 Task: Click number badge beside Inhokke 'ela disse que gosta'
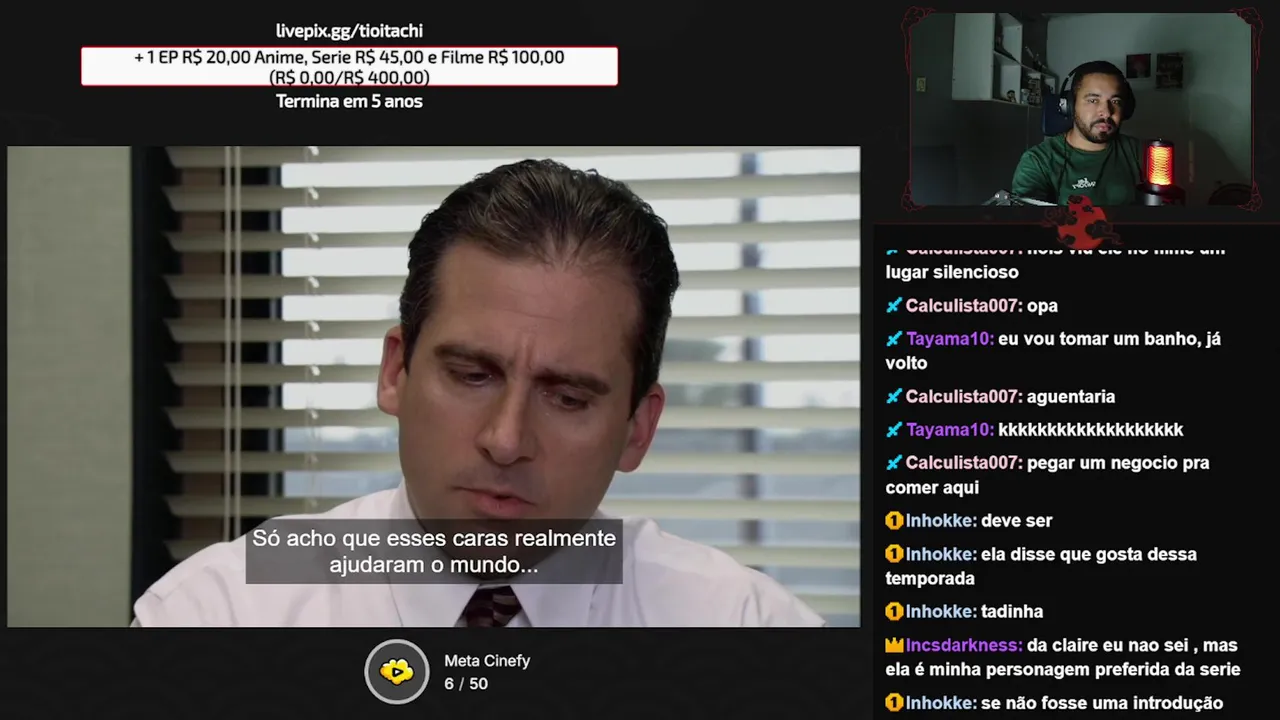[894, 554]
